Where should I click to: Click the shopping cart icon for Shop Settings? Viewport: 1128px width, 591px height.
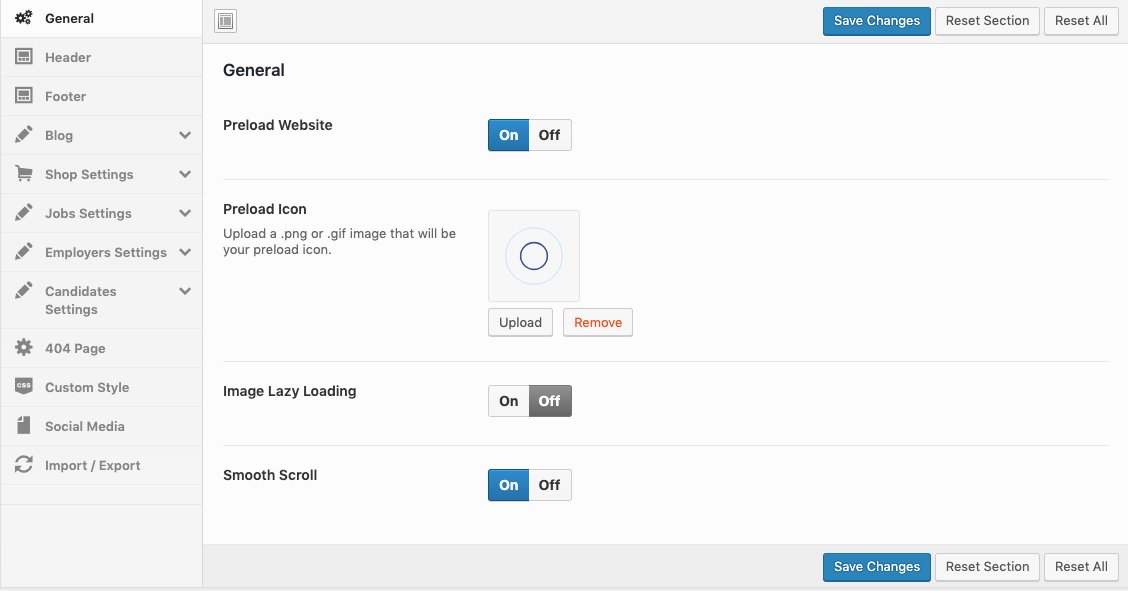(x=24, y=174)
